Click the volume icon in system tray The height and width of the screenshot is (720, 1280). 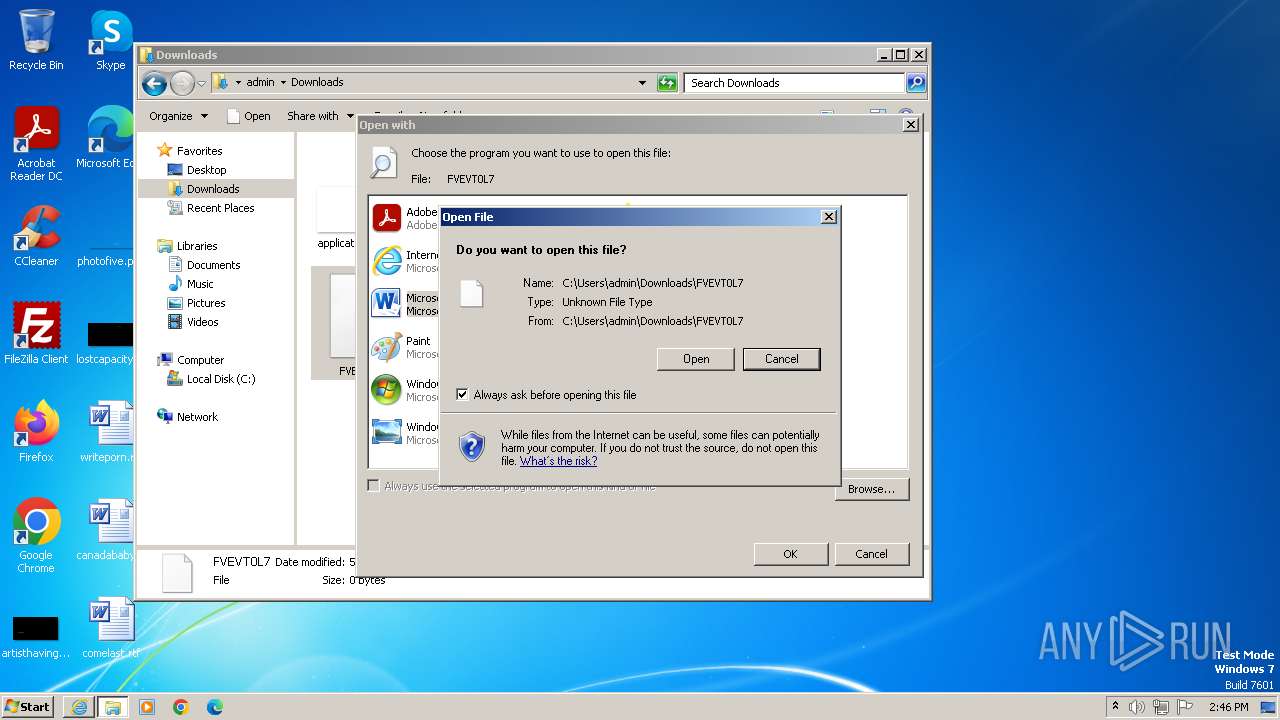click(x=1136, y=707)
